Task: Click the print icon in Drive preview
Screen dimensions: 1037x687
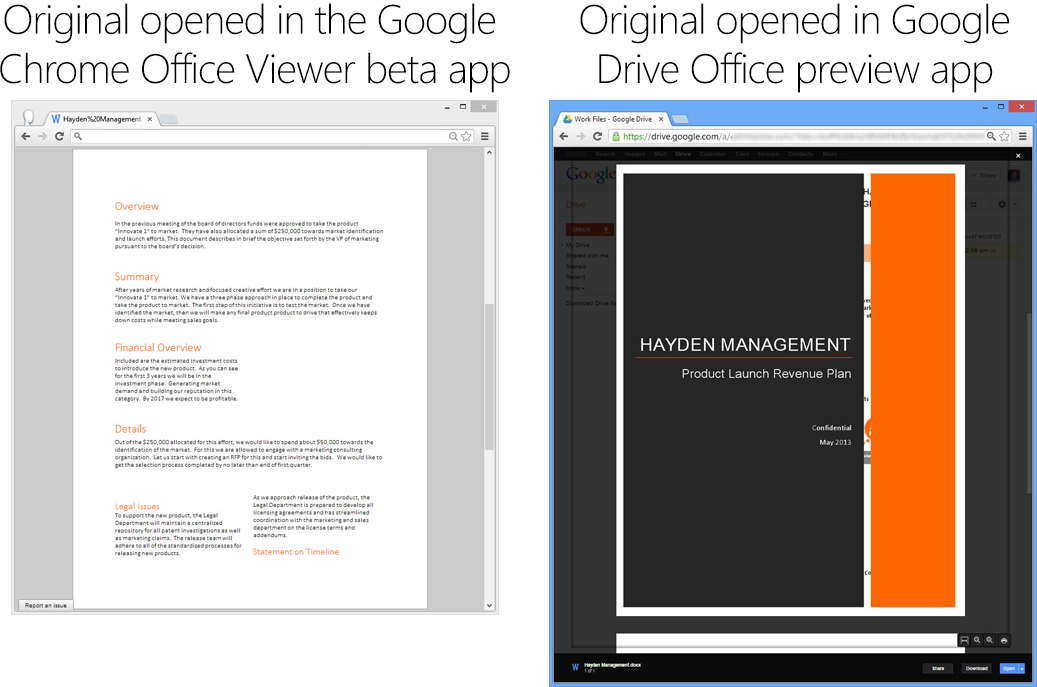Action: click(x=1003, y=640)
